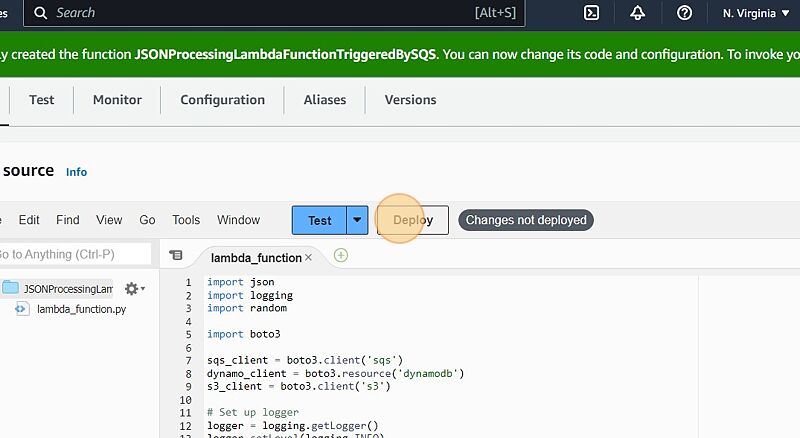Open the file tree gear settings
The image size is (800, 438).
pos(135,289)
